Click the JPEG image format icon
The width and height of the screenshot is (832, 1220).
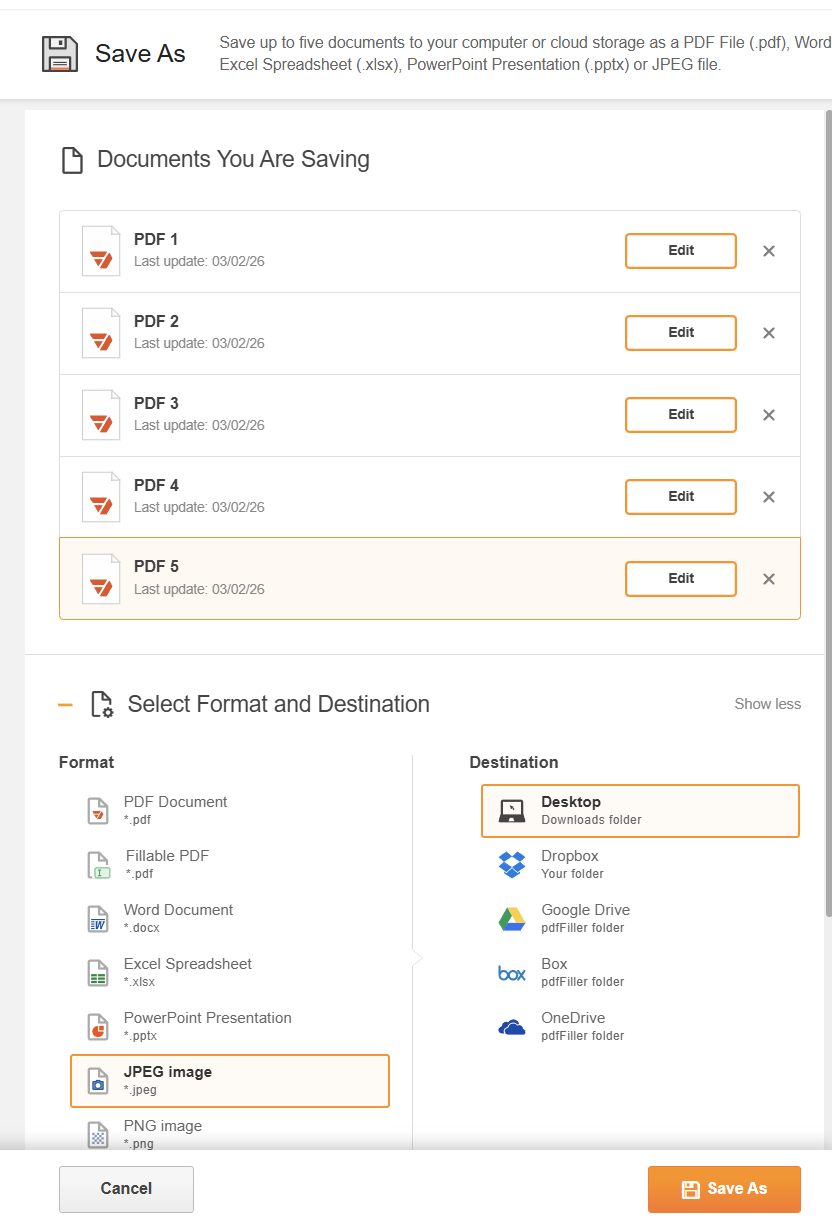[97, 1080]
